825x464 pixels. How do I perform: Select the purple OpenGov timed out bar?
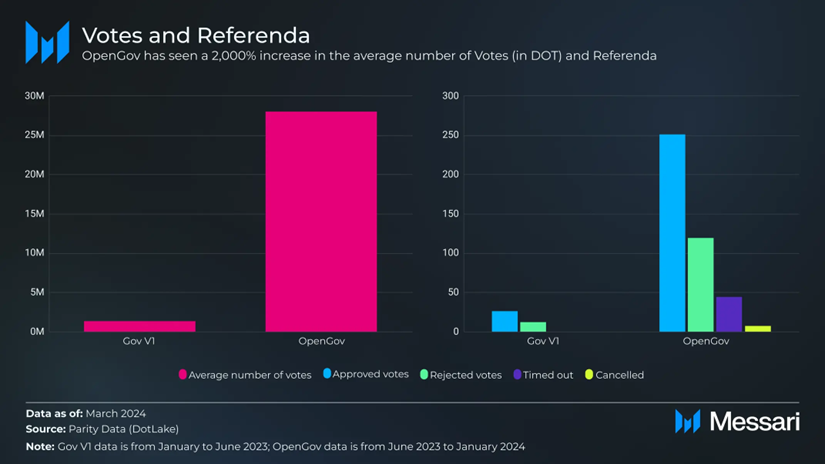[x=729, y=315]
